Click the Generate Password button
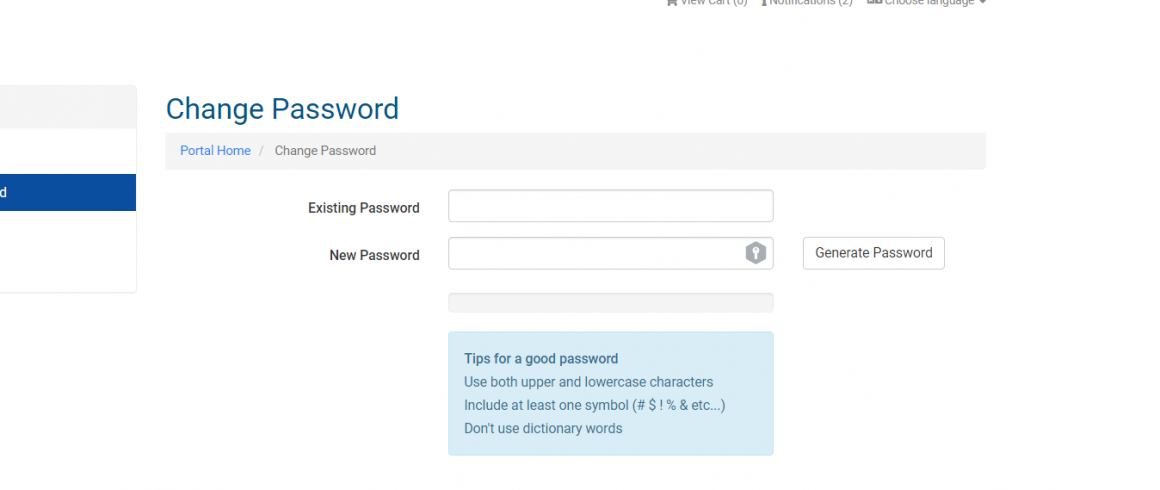 tap(874, 253)
